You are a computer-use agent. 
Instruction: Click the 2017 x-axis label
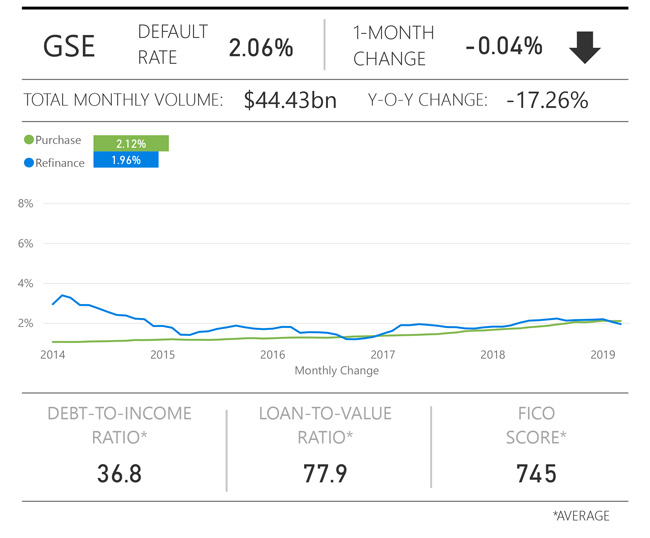tap(382, 354)
